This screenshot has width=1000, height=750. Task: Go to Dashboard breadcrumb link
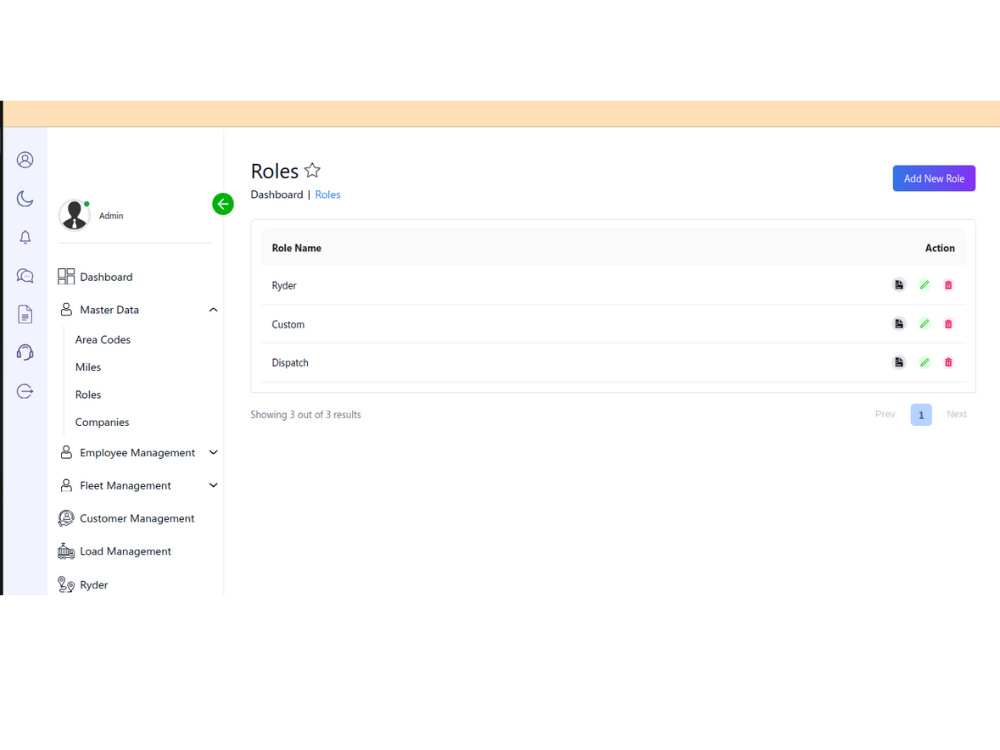click(x=277, y=195)
